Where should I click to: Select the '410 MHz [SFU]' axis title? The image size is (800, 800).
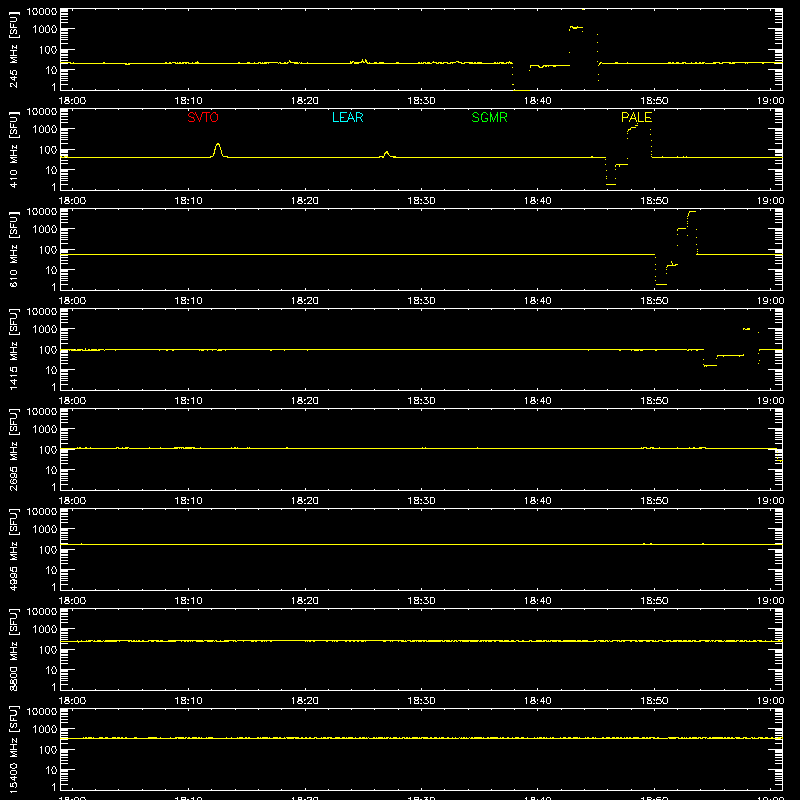pos(13,149)
